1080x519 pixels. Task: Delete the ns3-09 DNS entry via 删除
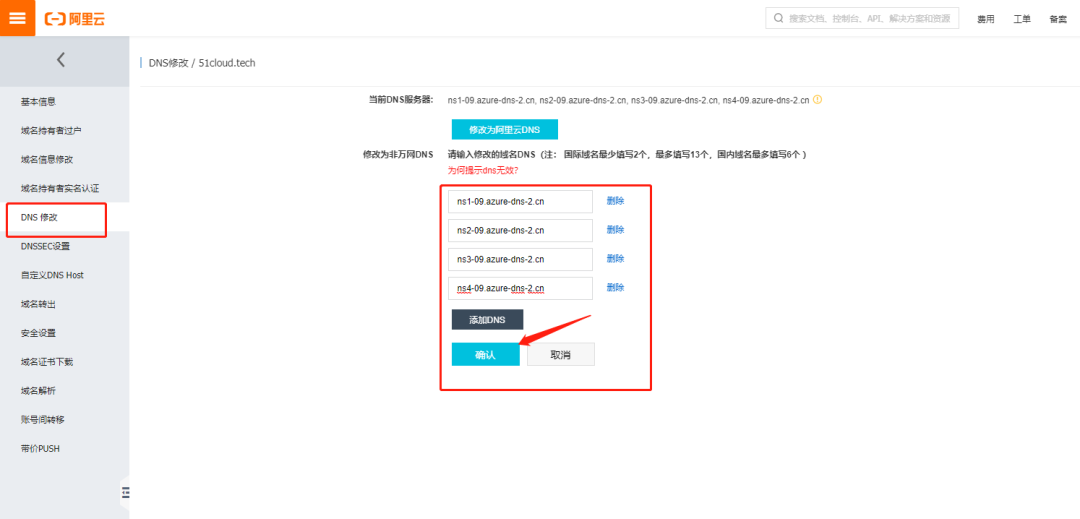pos(615,259)
